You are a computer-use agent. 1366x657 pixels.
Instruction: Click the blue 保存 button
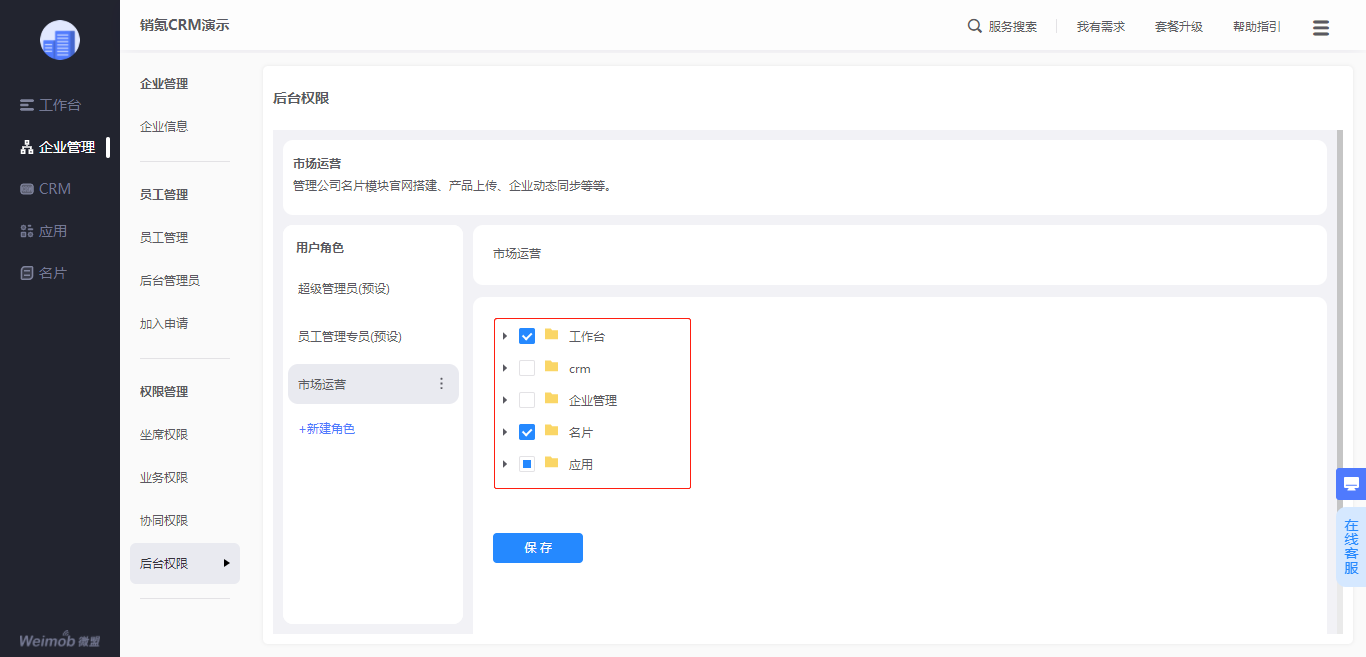[538, 548]
